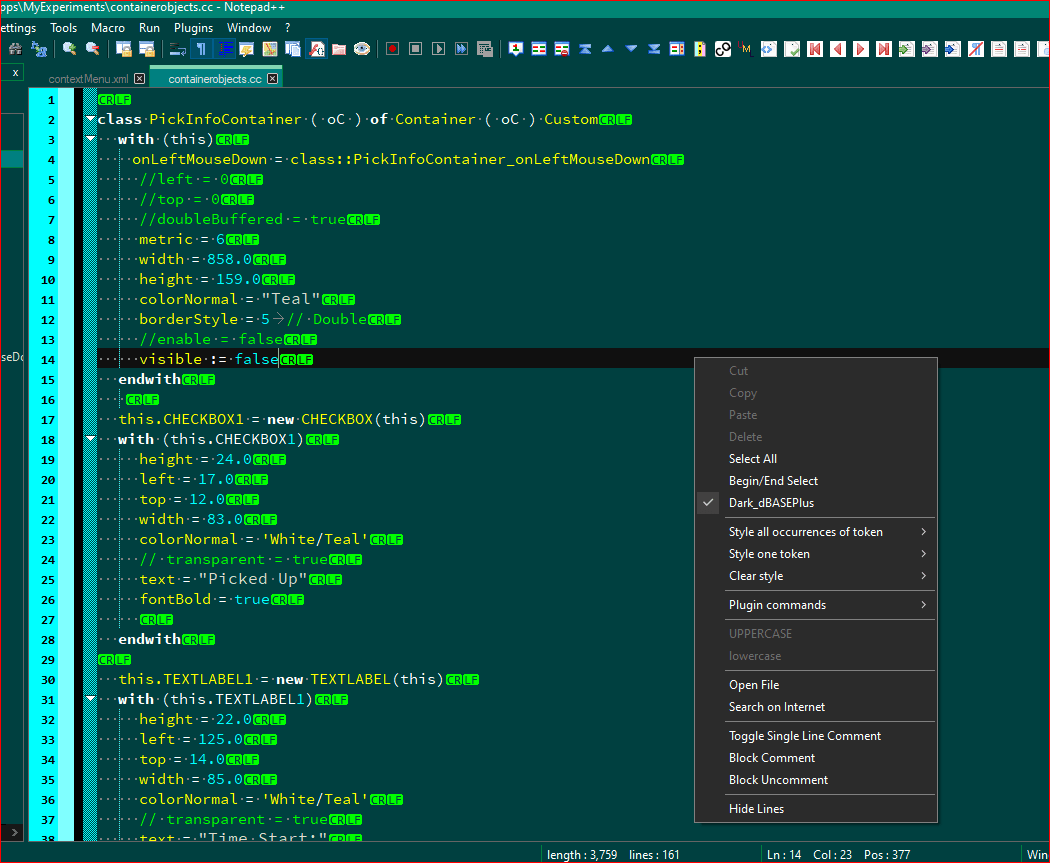Screen dimensions: 1050x863
Task: Run the macro multiple times via double-arrow icon
Action: coord(460,47)
